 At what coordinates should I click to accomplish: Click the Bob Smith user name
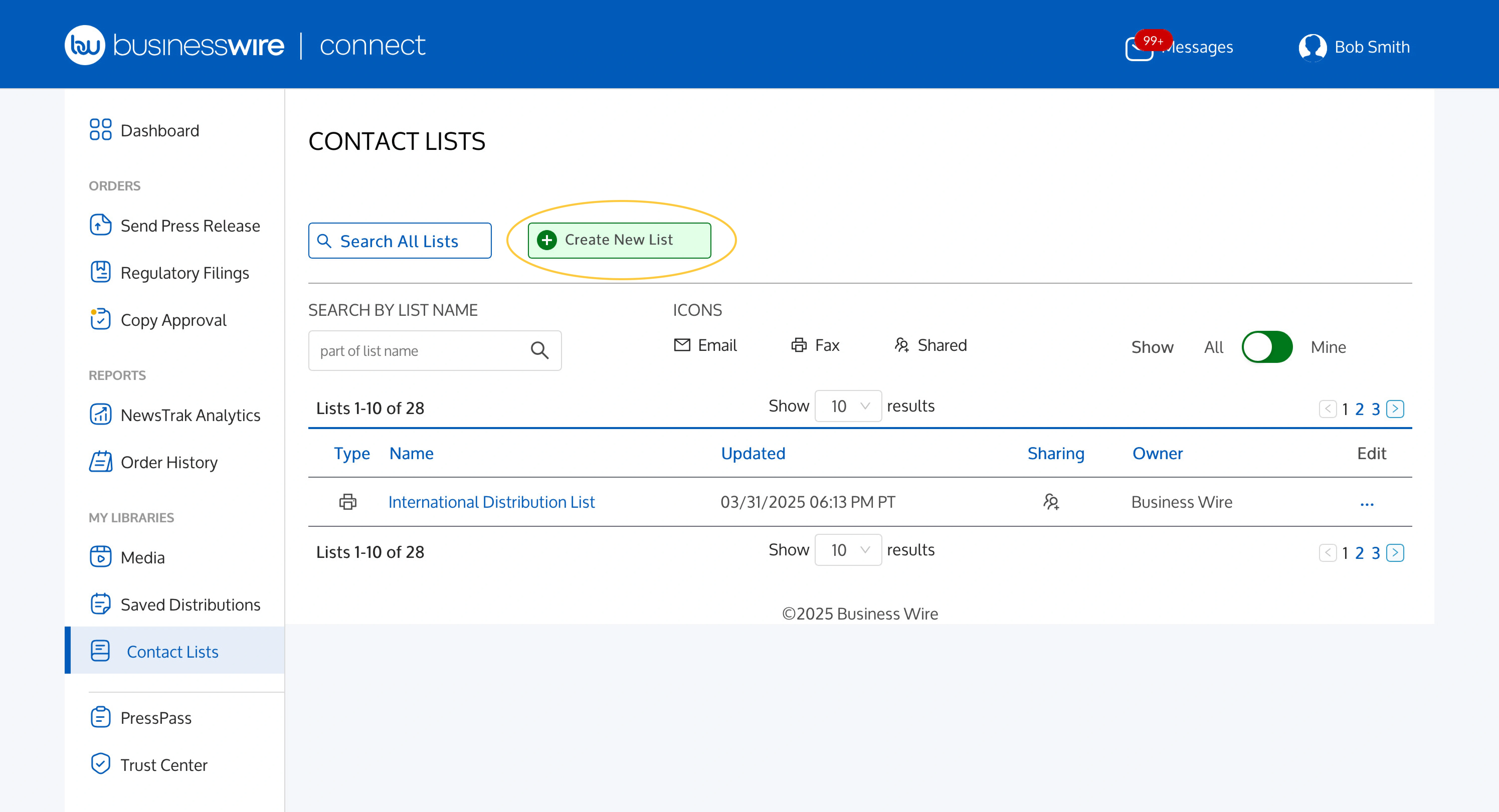tap(1372, 47)
